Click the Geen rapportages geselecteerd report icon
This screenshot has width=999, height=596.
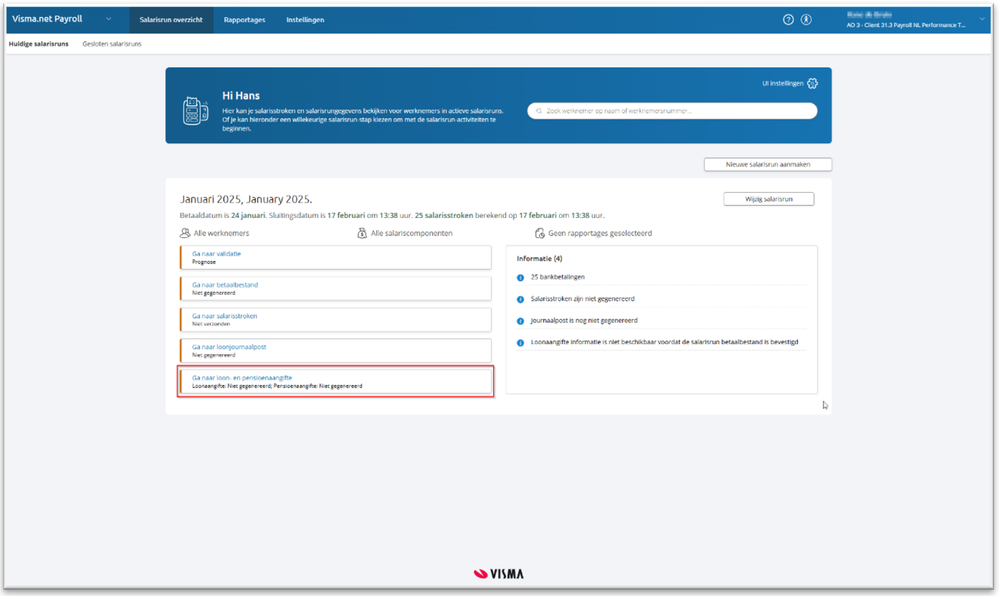[540, 233]
